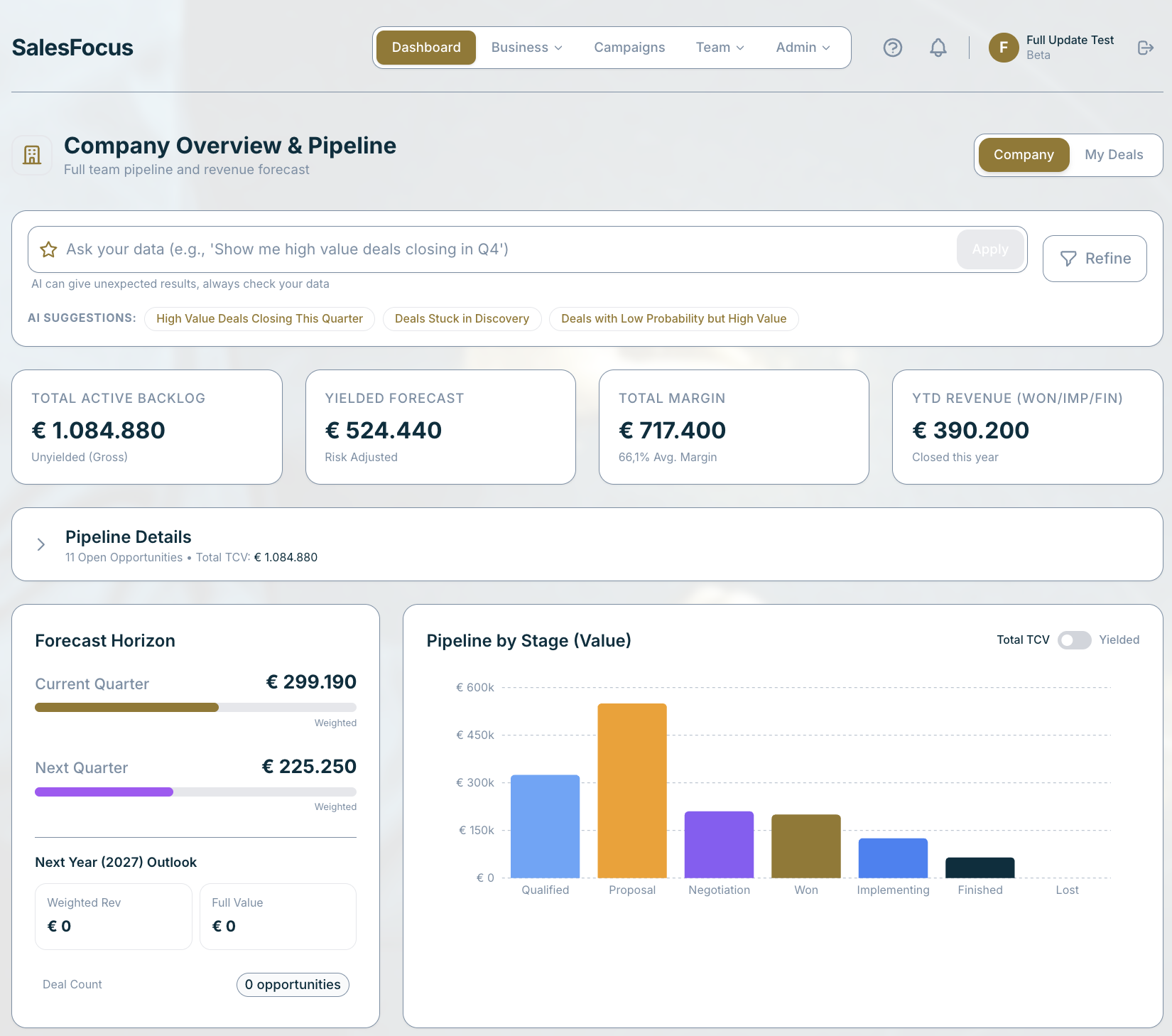The width and height of the screenshot is (1172, 1036).
Task: Open the YTD Revenue card
Action: click(1027, 427)
